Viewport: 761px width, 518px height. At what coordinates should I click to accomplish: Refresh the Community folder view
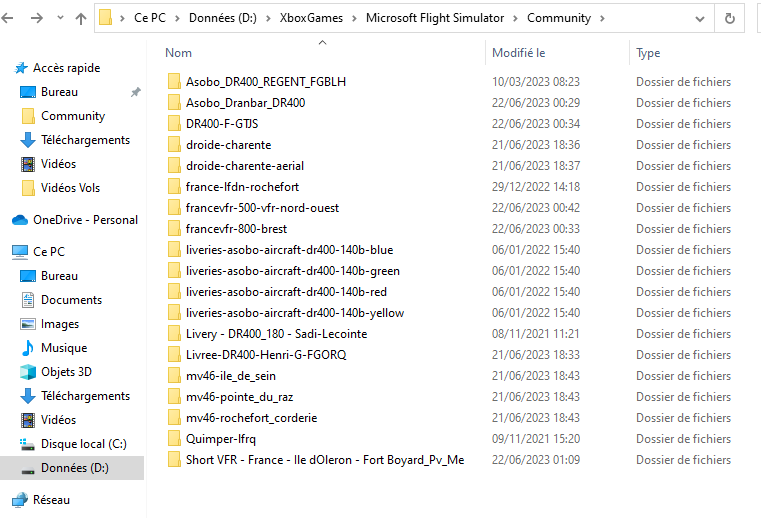pyautogui.click(x=729, y=18)
